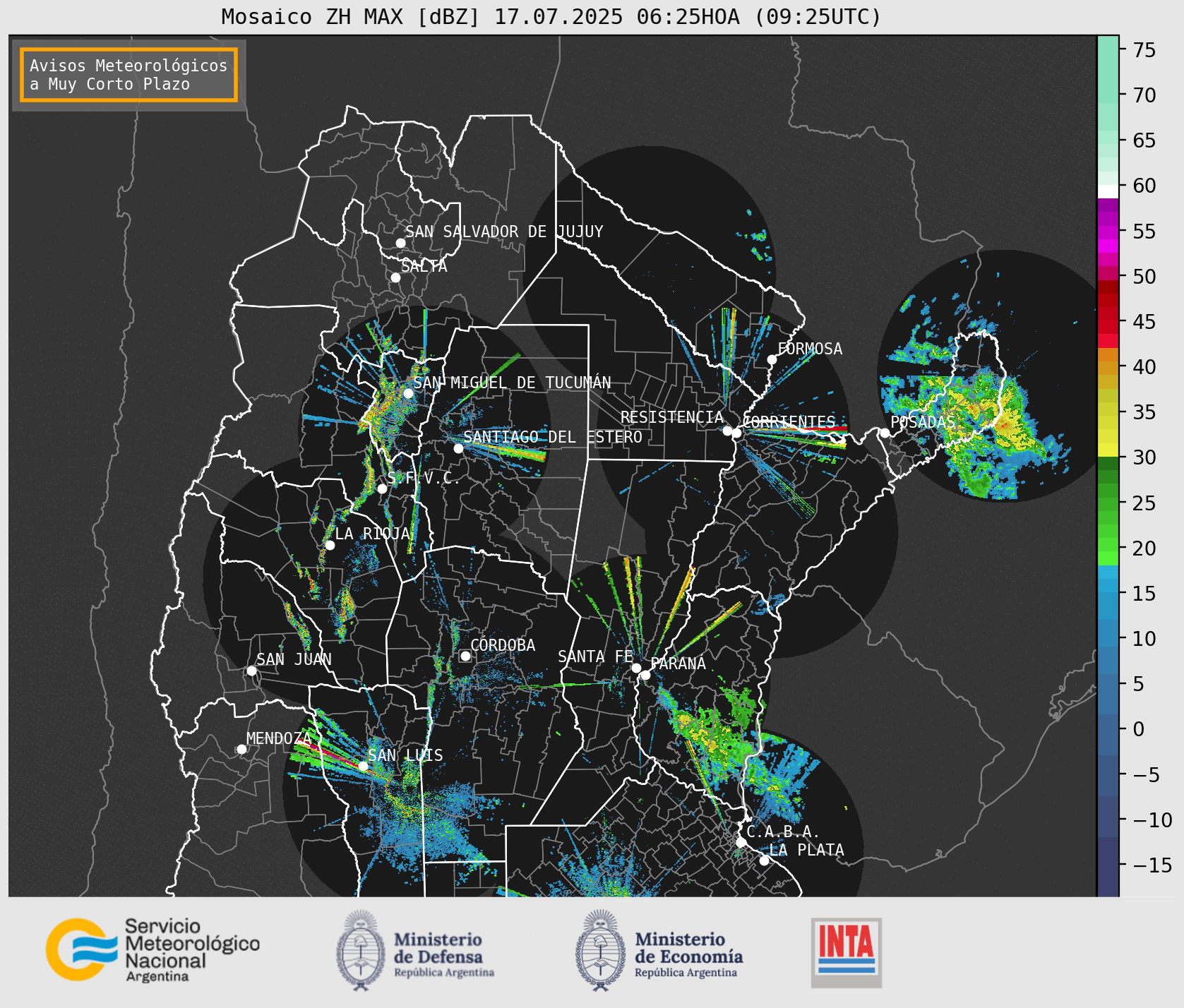Click the Ministerio de Defensa emblem
1184x1008 pixels.
click(x=361, y=950)
